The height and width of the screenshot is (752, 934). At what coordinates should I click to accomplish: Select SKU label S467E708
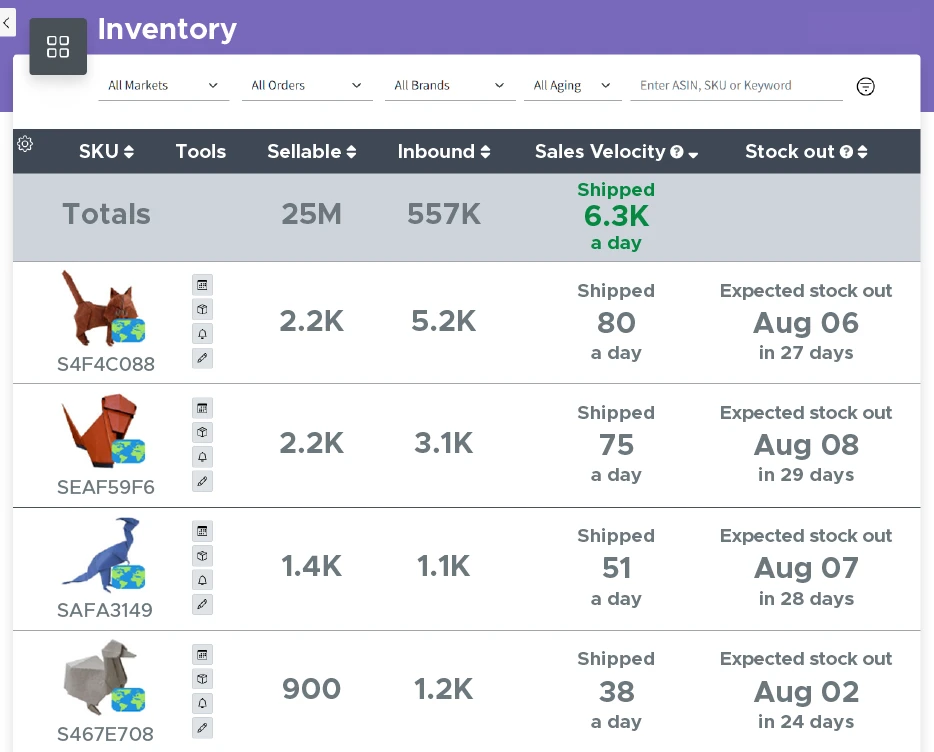105,734
